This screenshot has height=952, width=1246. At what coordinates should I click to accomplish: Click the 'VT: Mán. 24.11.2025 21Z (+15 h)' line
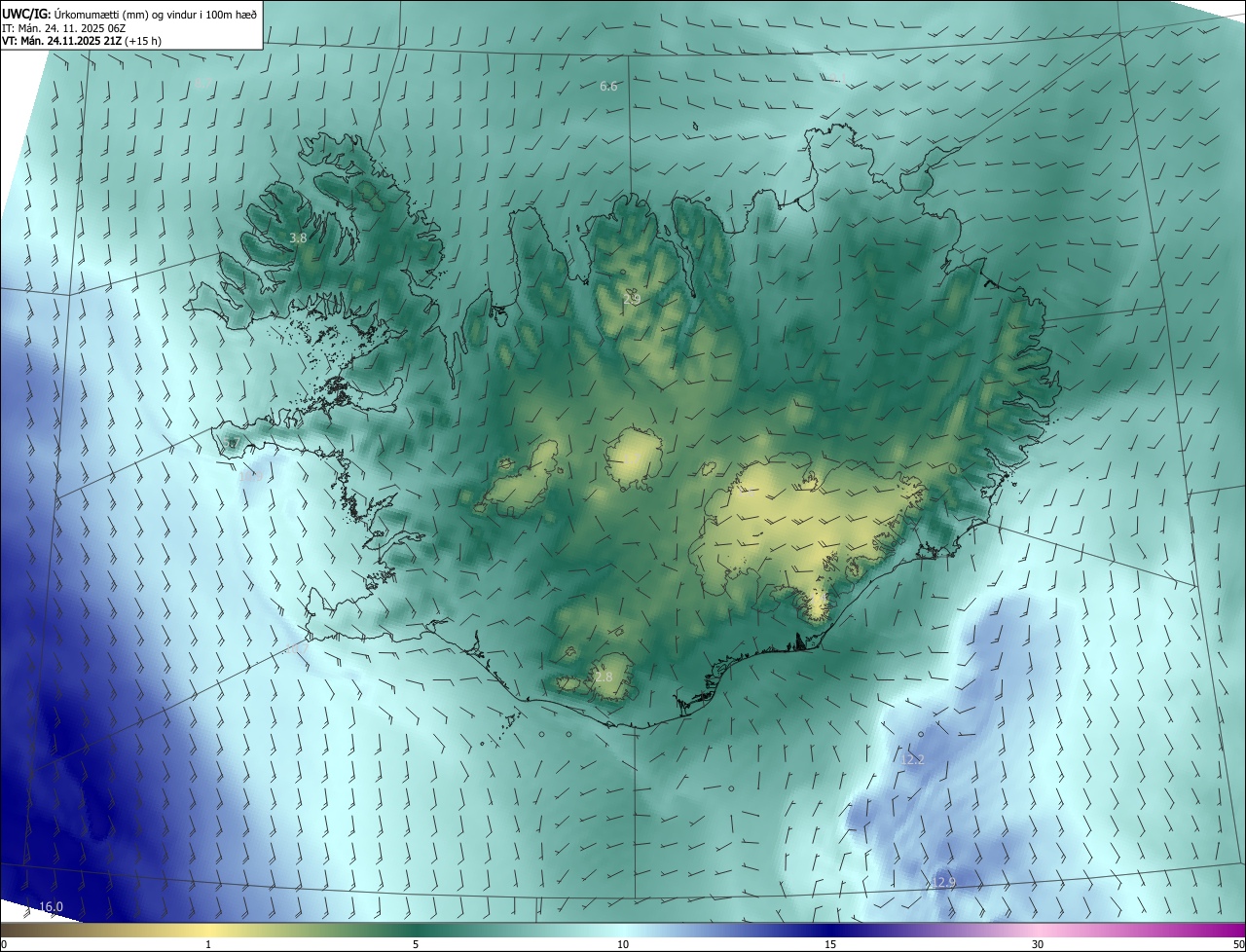coord(81,42)
